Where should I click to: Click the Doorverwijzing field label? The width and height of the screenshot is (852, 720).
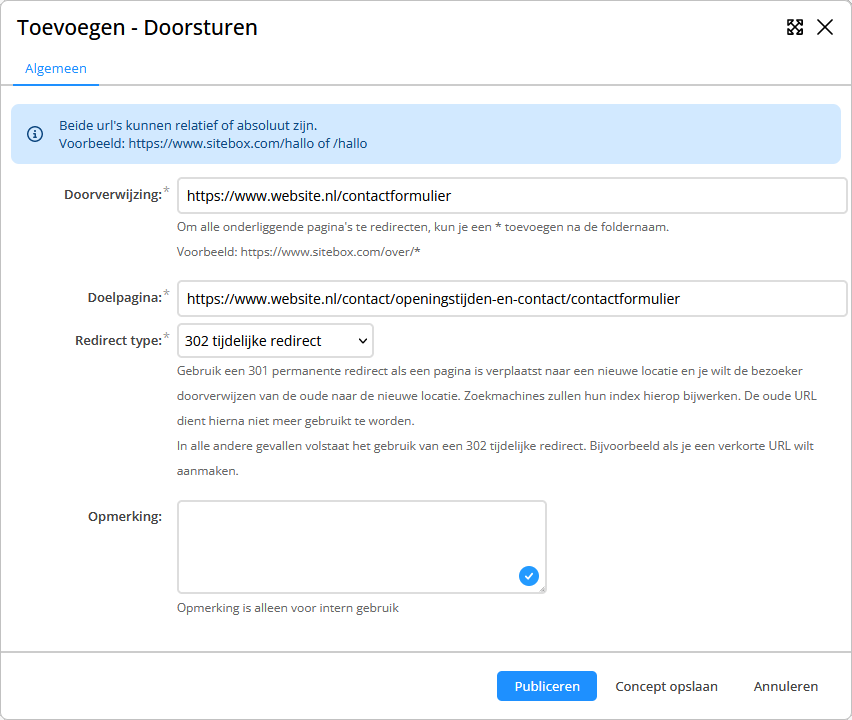click(x=113, y=195)
